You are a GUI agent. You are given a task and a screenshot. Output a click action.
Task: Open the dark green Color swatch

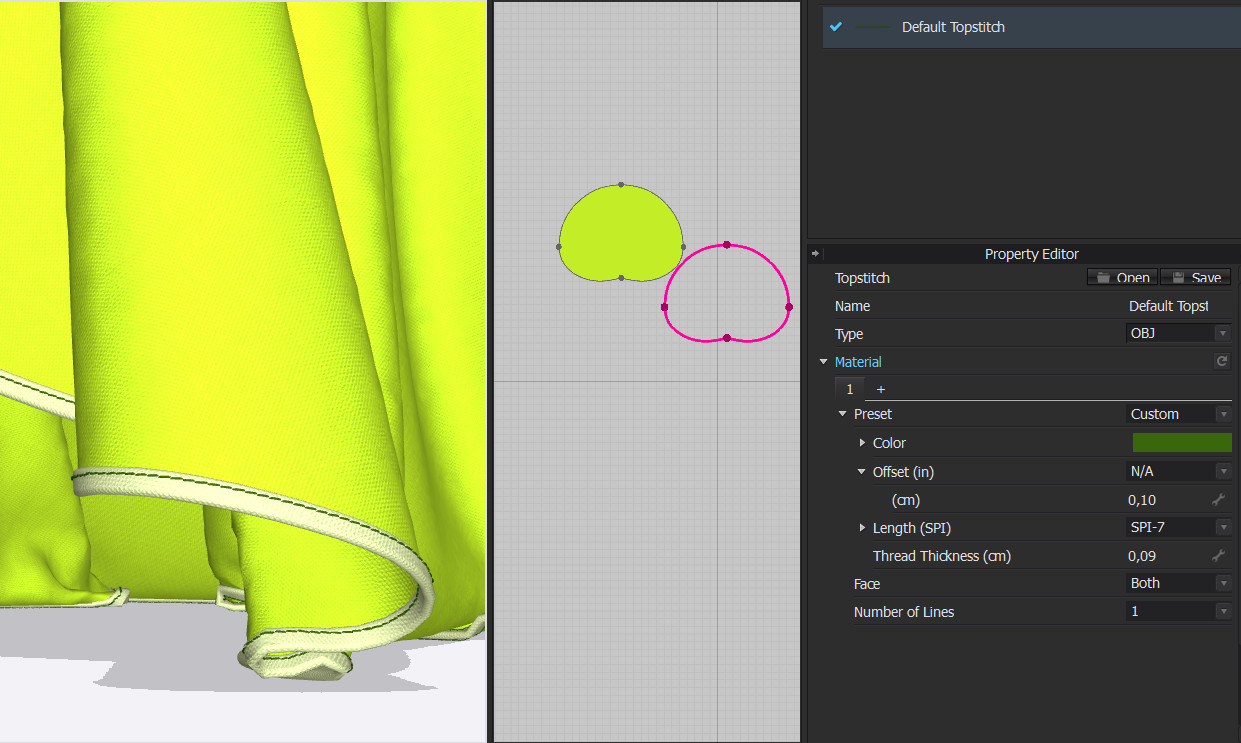click(x=1182, y=442)
